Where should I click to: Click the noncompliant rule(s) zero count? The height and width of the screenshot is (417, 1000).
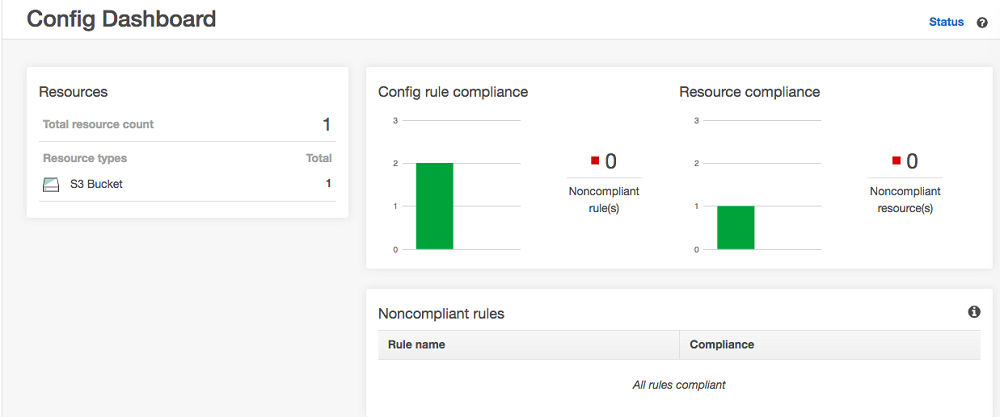coord(610,161)
